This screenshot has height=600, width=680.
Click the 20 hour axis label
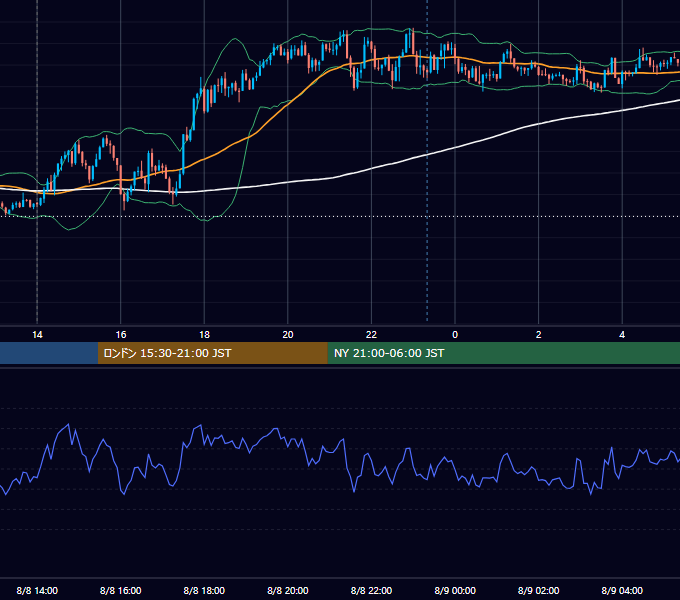[x=288, y=335]
